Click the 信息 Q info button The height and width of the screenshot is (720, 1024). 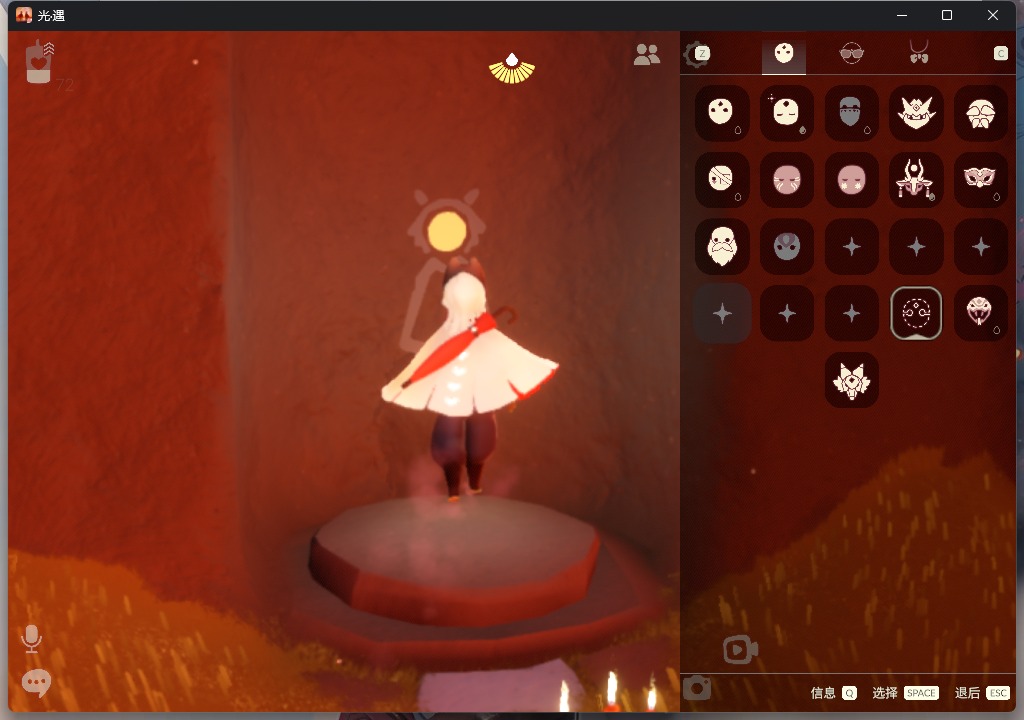click(833, 693)
